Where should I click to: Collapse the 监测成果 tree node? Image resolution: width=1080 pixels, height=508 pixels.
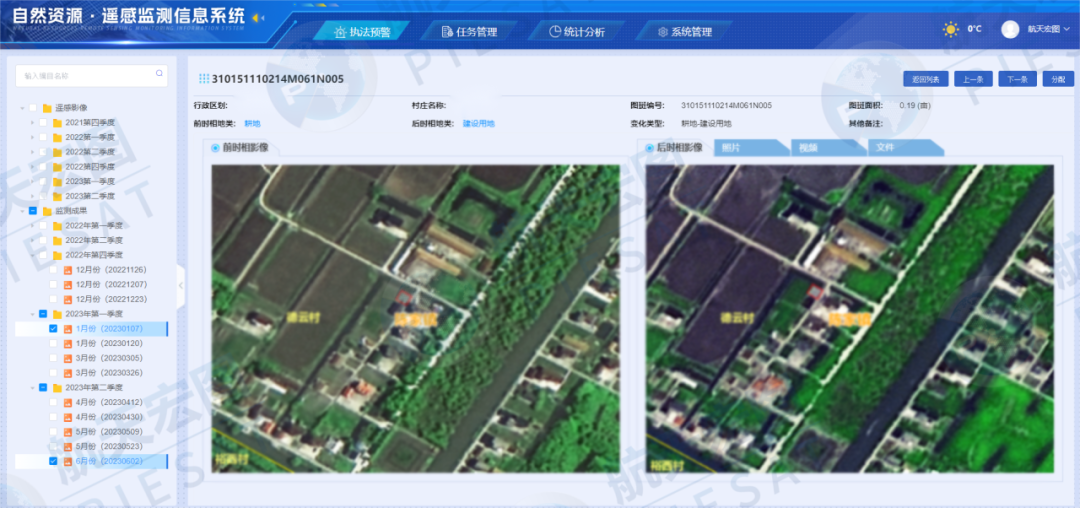[21, 211]
